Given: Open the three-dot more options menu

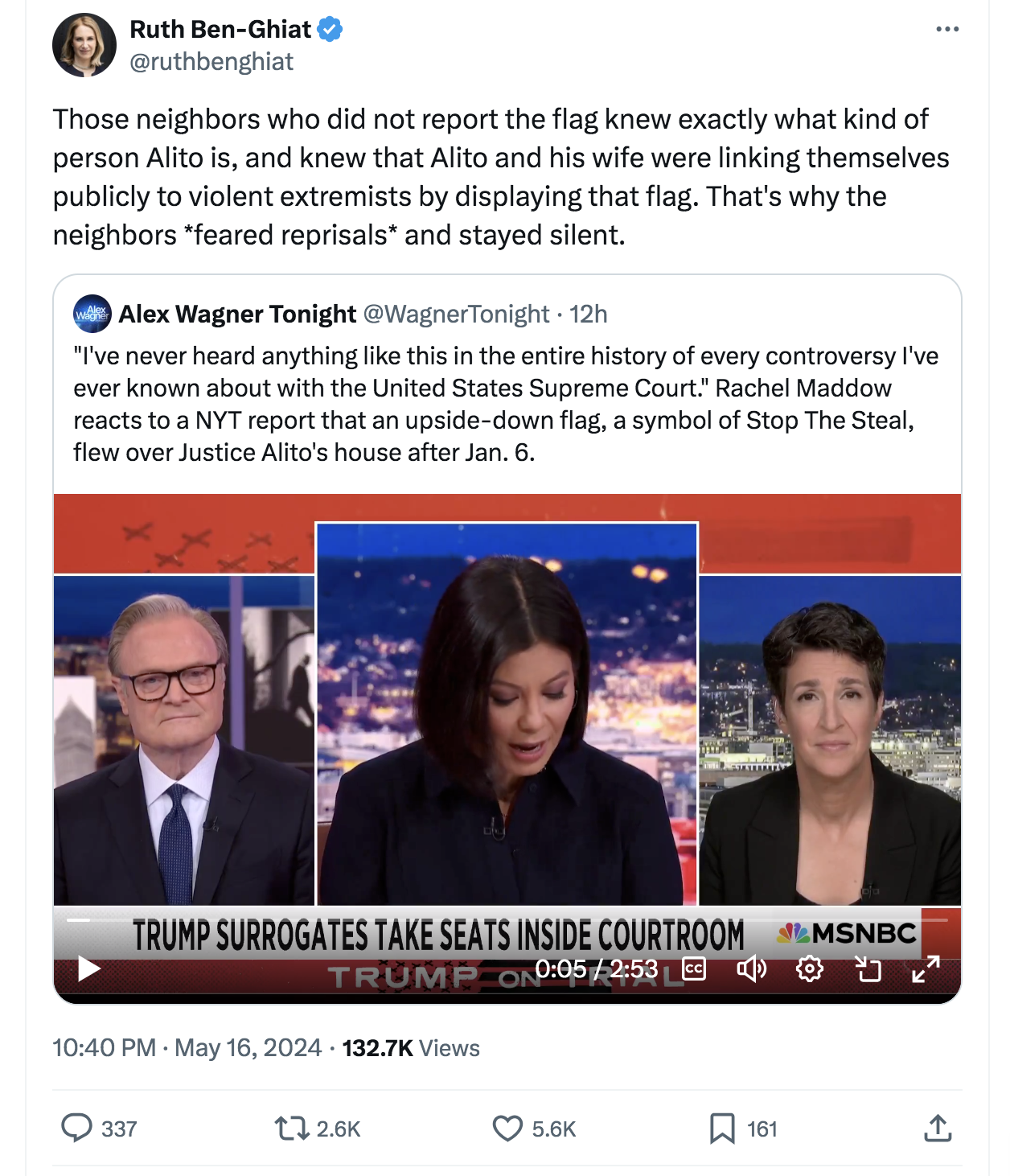Looking at the screenshot, I should point(947,29).
